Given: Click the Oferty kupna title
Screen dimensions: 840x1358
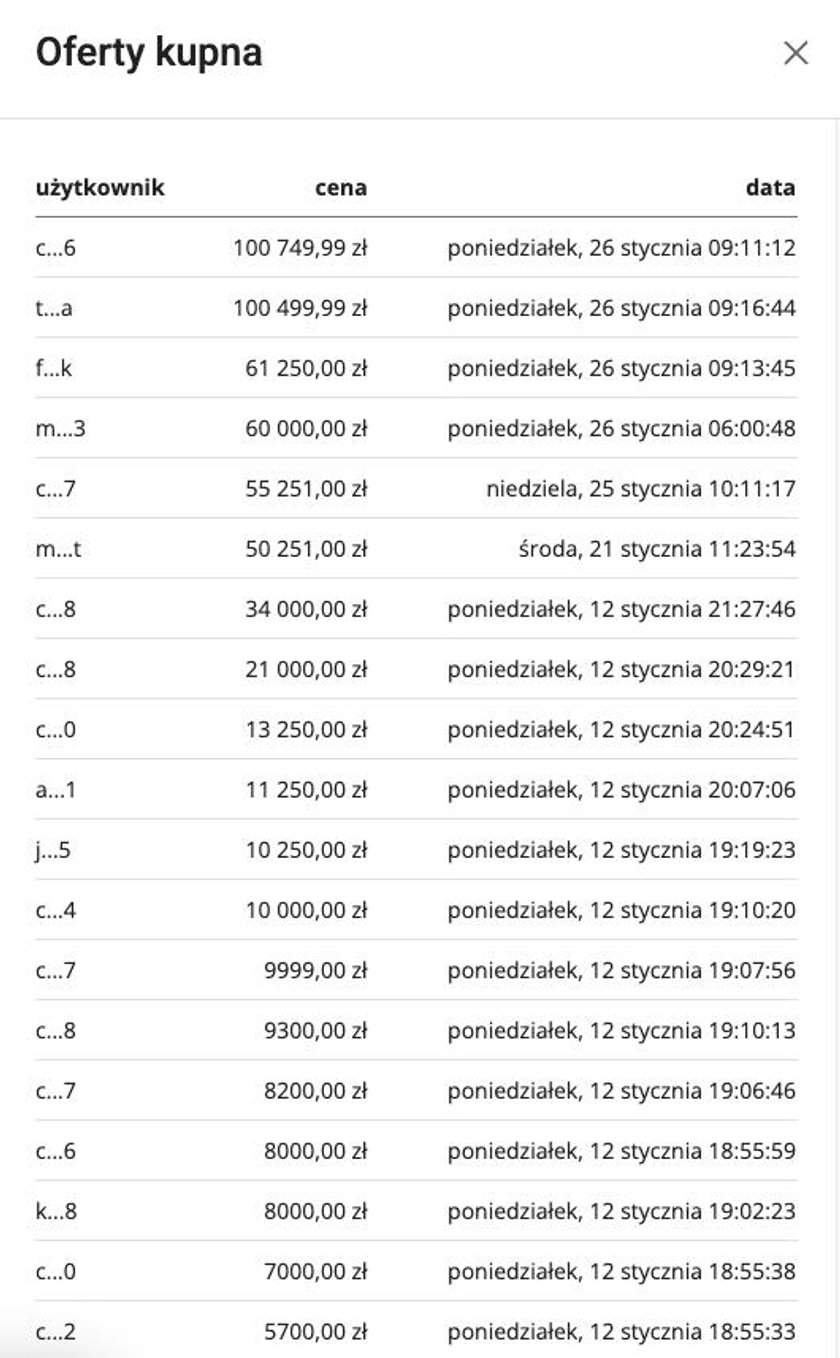Looking at the screenshot, I should point(149,53).
